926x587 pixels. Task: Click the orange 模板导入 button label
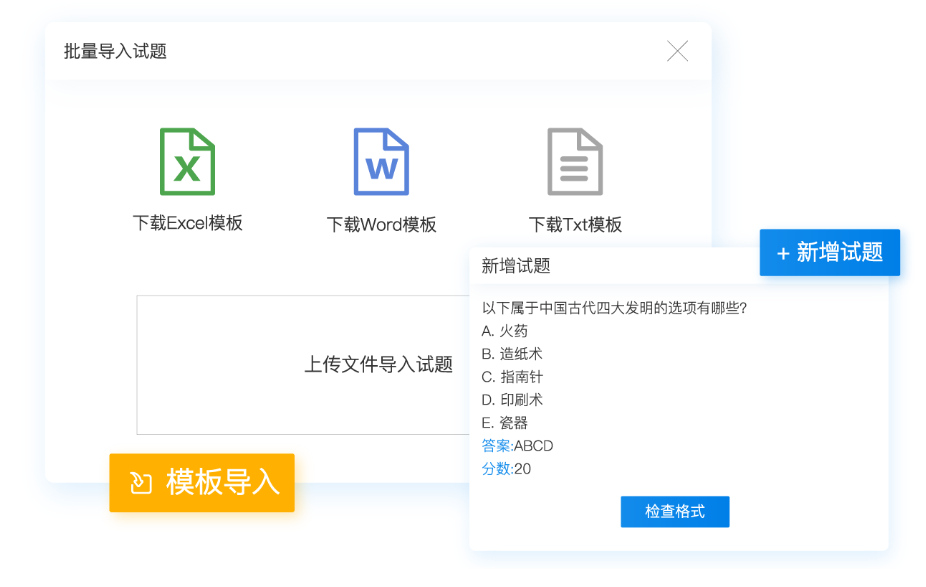click(x=222, y=482)
